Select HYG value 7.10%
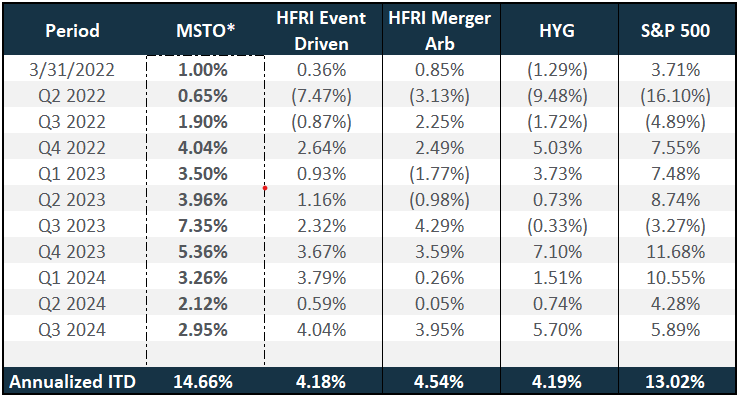Screen dimensions: 738x396 (x=557, y=252)
